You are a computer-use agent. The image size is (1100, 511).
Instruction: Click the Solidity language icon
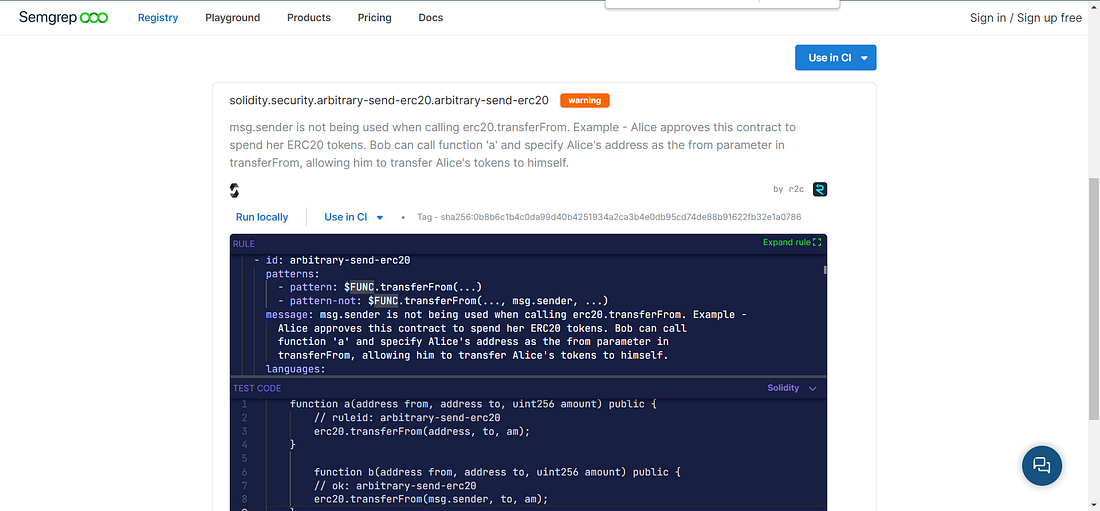click(234, 190)
